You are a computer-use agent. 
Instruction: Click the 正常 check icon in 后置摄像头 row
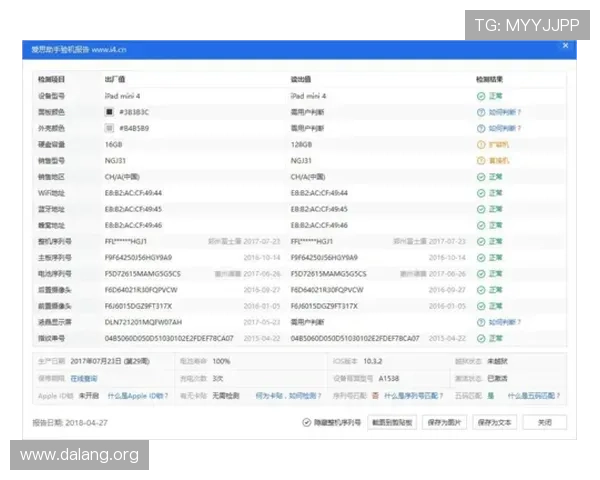(481, 290)
